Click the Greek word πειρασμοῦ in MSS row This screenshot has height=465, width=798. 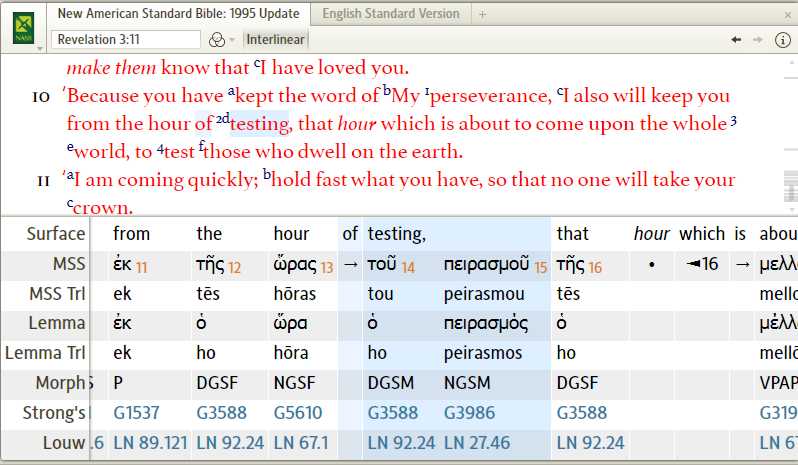486,264
